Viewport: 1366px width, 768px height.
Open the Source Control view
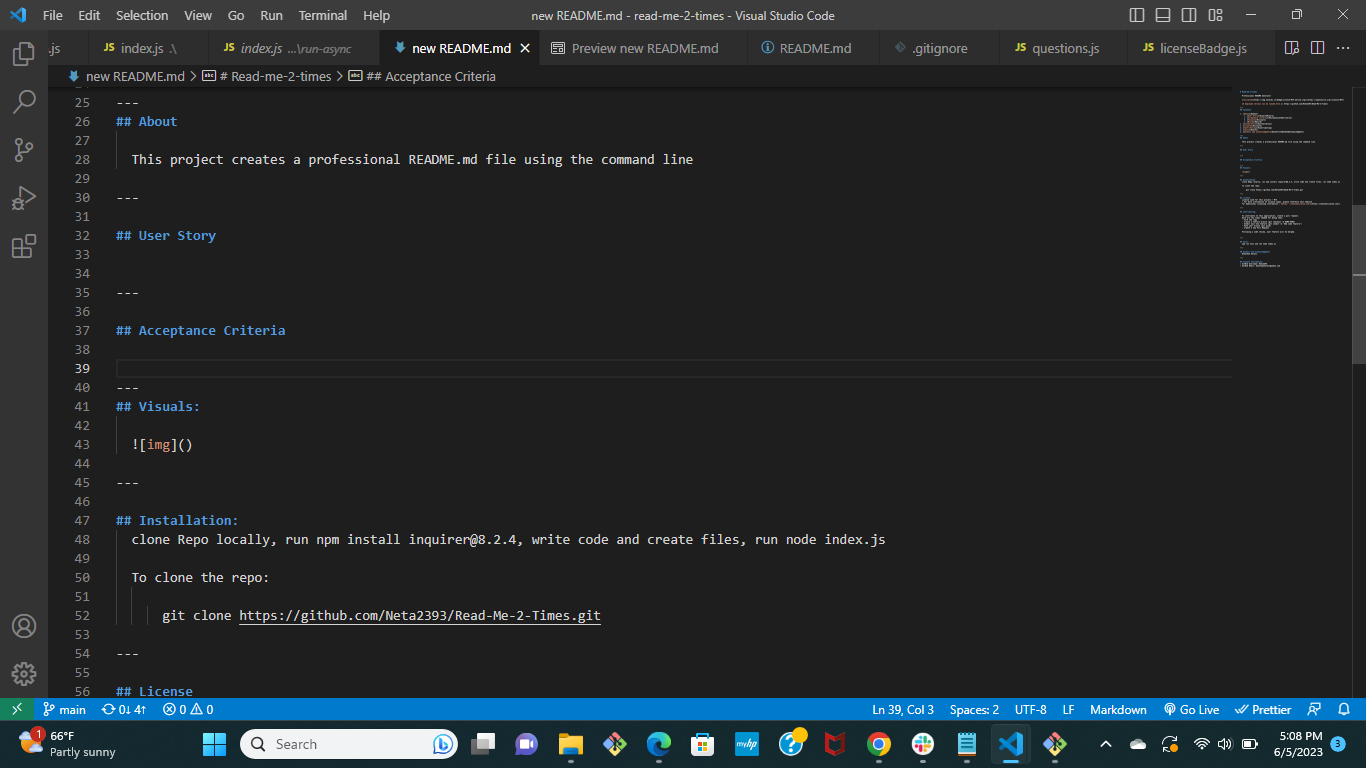point(25,149)
